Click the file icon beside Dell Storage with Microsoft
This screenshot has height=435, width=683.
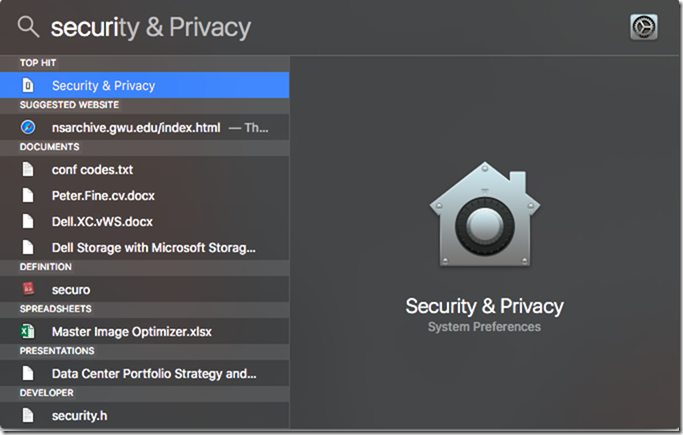pos(28,248)
